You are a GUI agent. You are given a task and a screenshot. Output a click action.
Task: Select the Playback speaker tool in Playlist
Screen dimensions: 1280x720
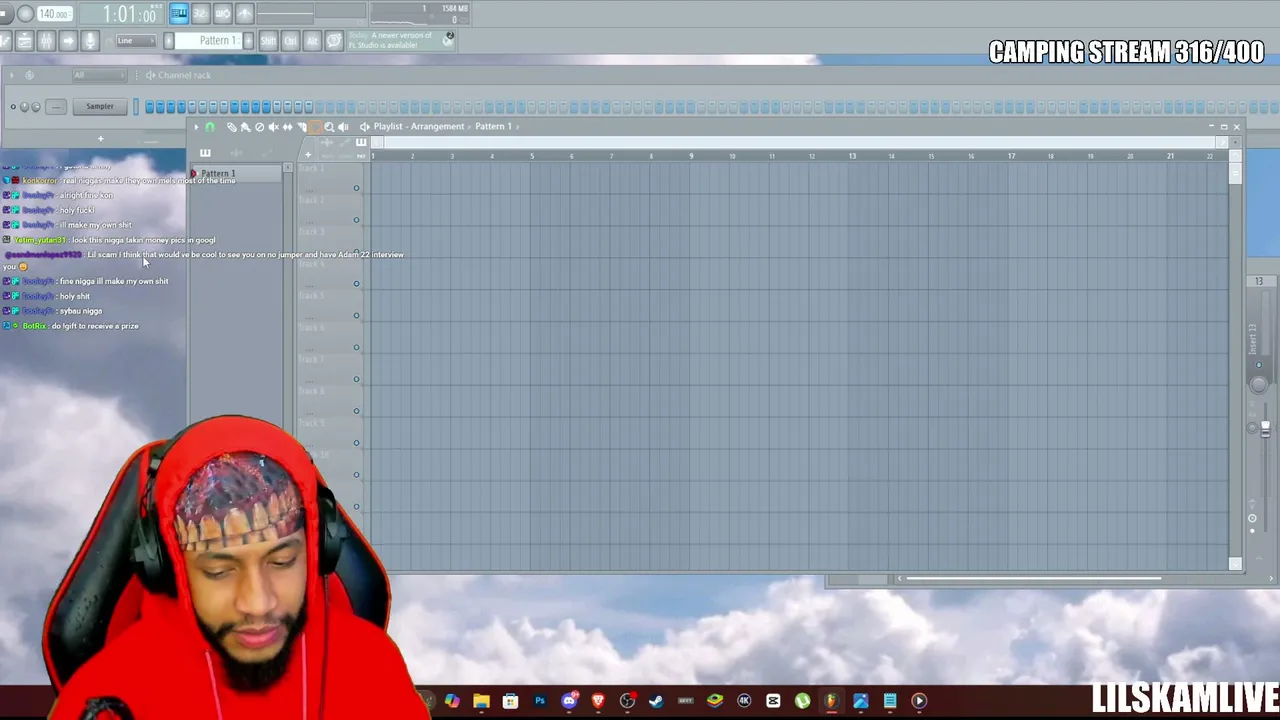(343, 127)
